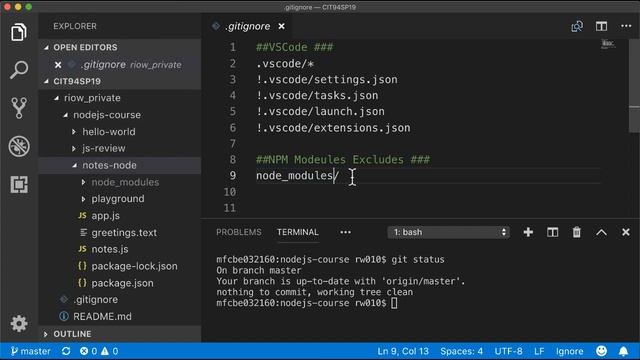Open README.md file
Screen dimensions: 640x360
(x=102, y=316)
